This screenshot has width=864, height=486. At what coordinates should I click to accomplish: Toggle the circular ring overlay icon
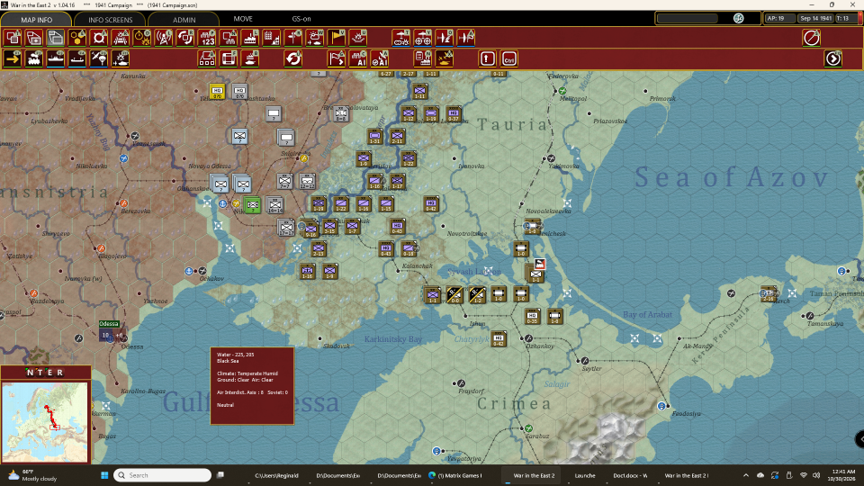click(99, 37)
